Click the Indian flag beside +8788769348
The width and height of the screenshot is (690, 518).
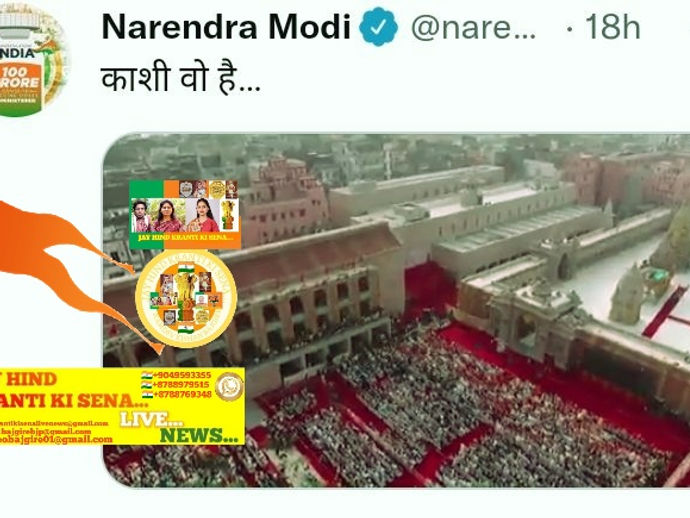147,394
